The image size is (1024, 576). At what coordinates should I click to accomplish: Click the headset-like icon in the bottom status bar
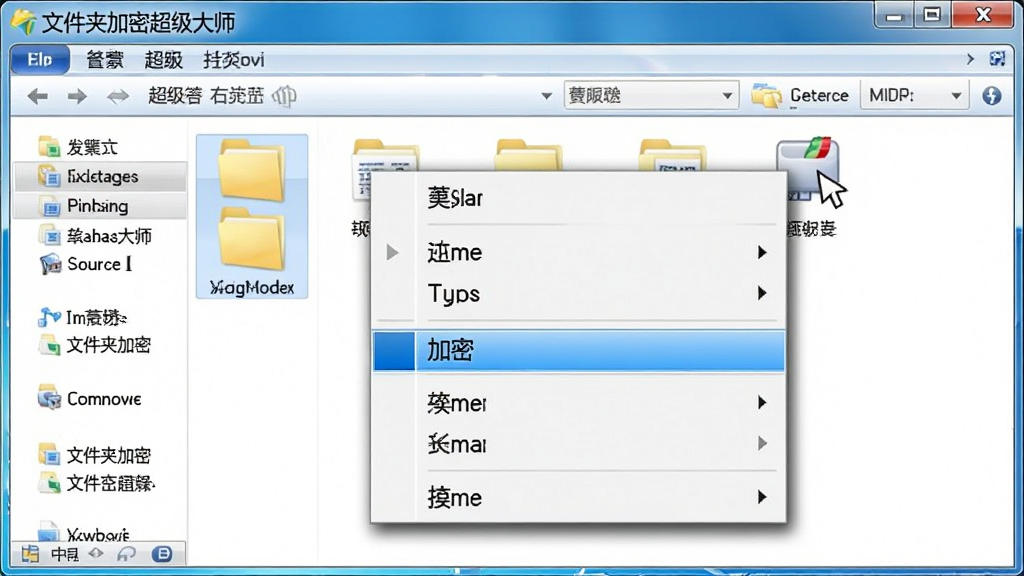(126, 554)
